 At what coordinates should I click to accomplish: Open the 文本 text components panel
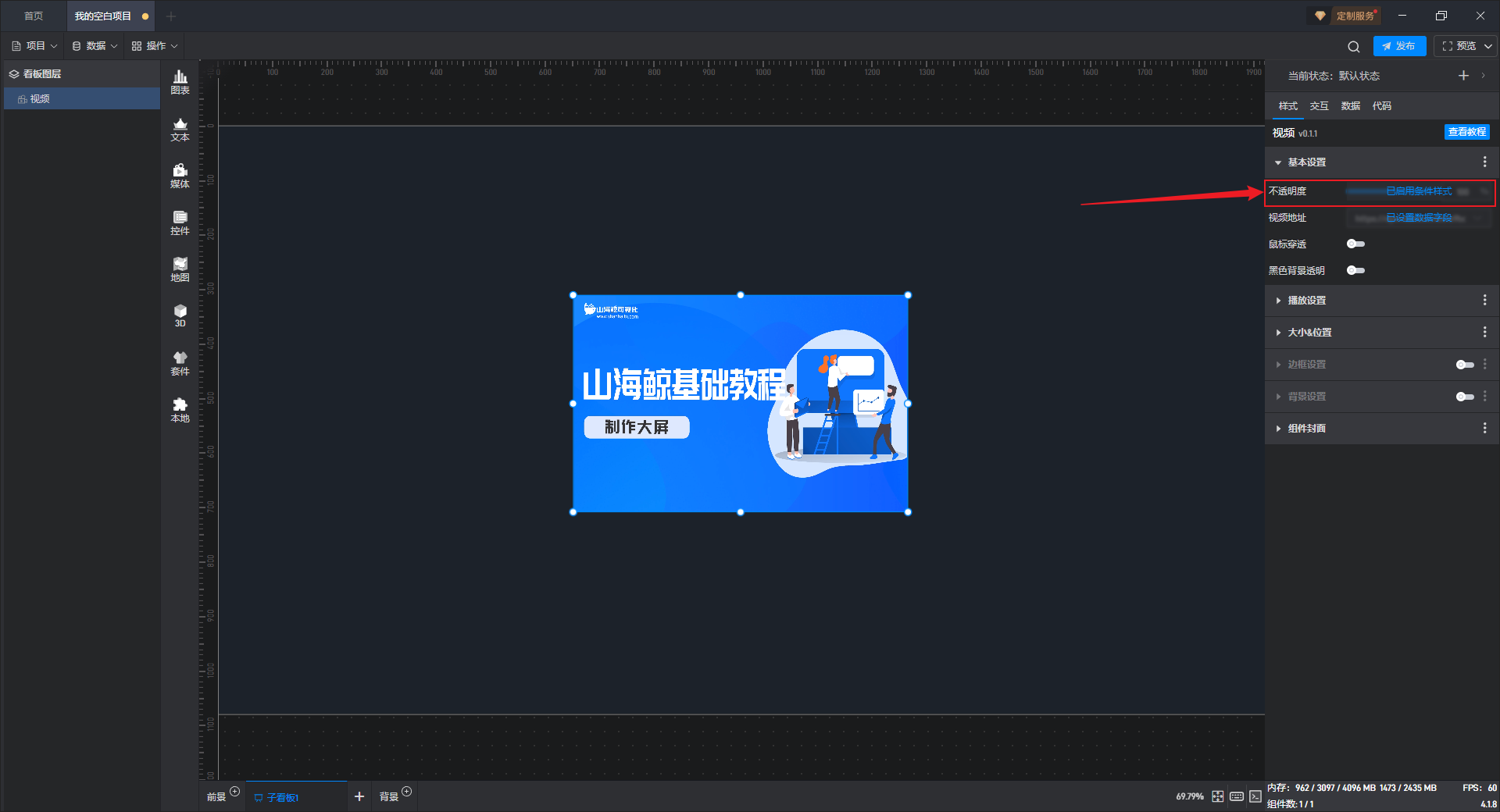(x=180, y=129)
